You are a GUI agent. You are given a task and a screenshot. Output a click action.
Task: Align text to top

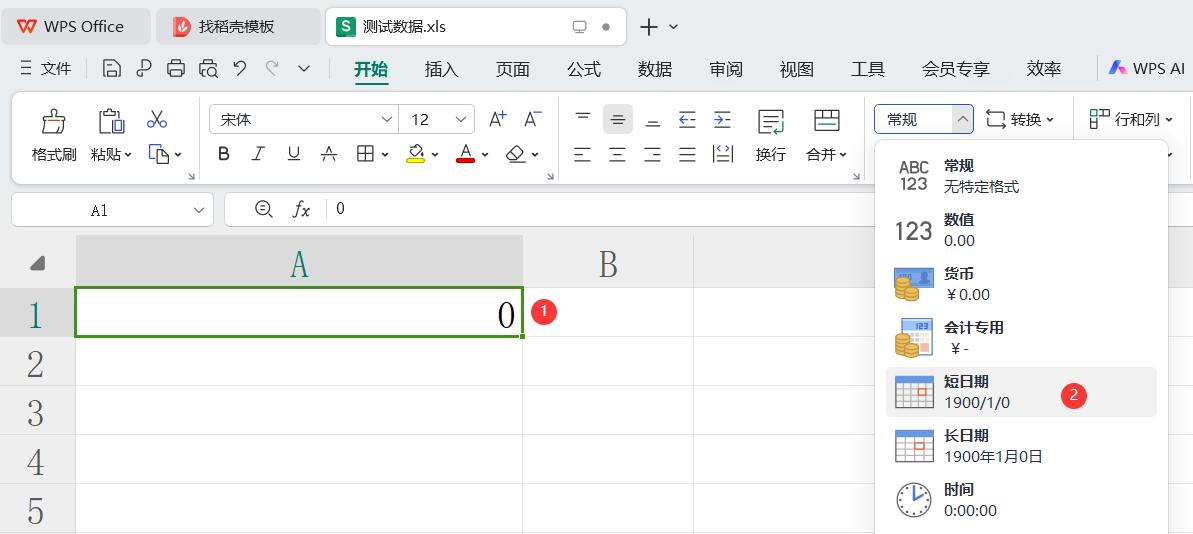pos(583,119)
